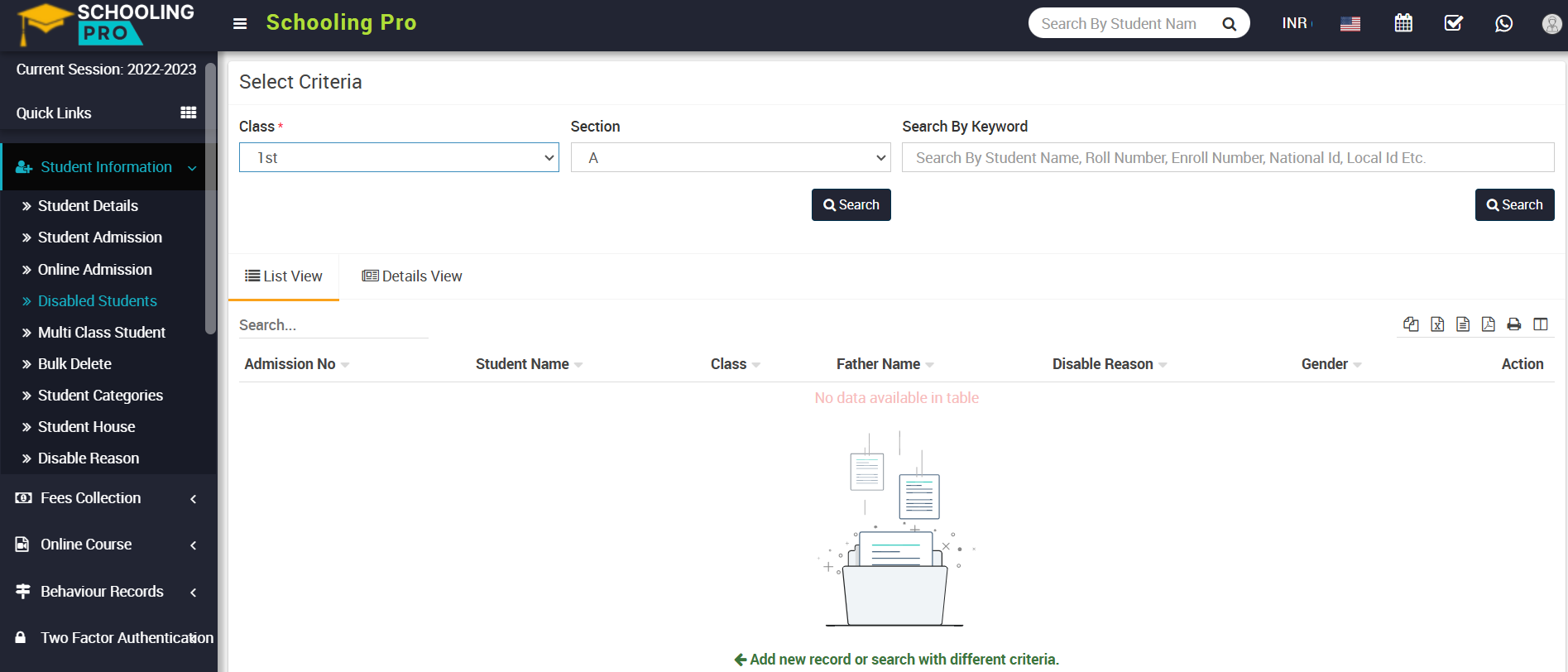Open the US flag language selector
This screenshot has height=672, width=1568.
[1350, 23]
